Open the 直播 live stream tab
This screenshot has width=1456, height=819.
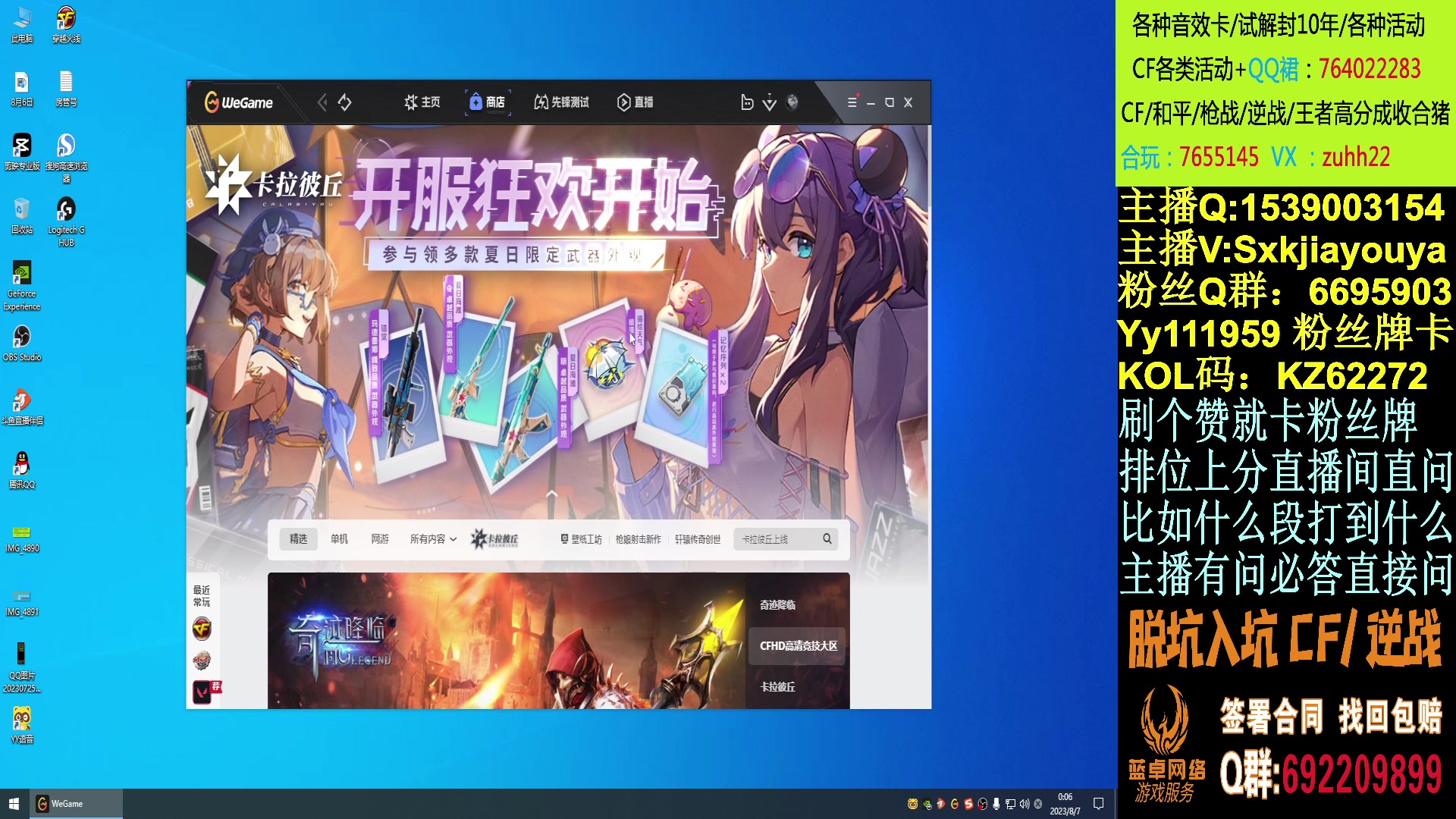tap(635, 102)
